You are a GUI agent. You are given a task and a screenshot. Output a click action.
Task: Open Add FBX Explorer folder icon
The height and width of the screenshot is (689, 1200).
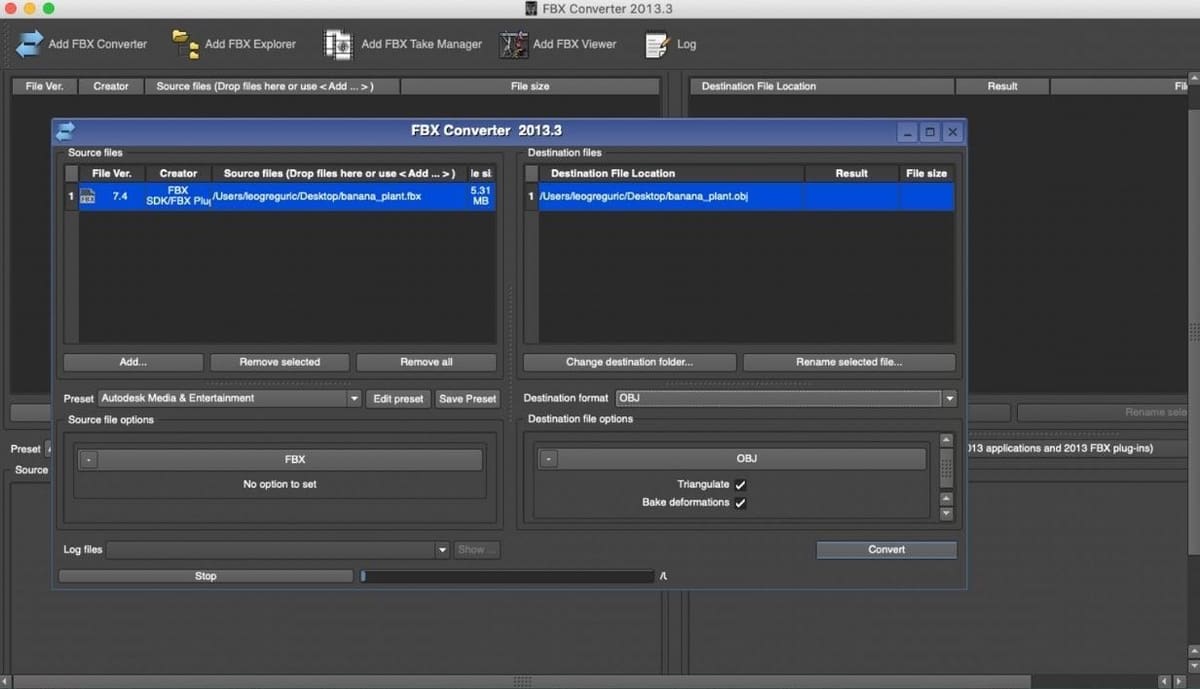point(185,44)
